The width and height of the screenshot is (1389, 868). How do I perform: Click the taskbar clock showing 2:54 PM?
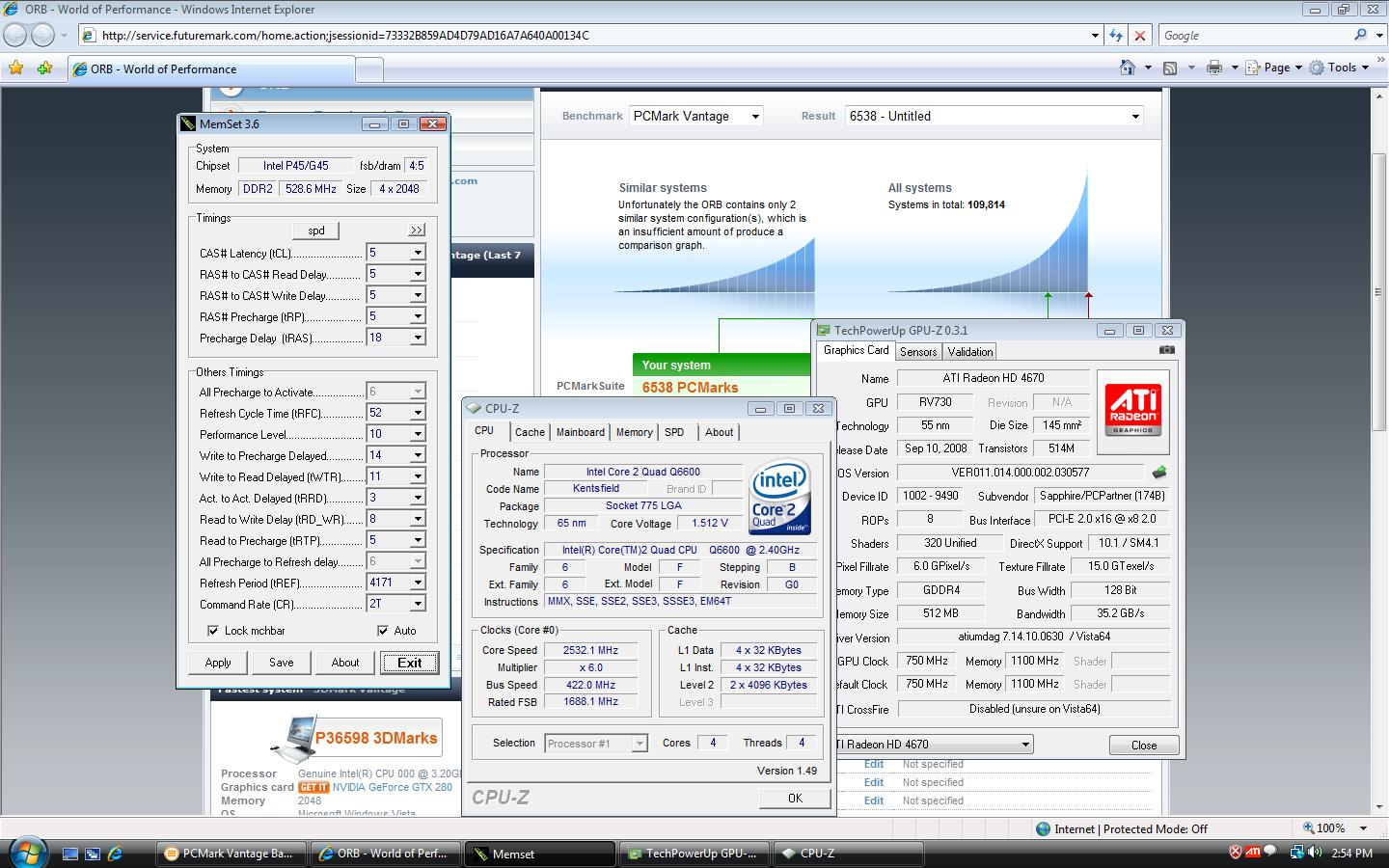coord(1351,853)
